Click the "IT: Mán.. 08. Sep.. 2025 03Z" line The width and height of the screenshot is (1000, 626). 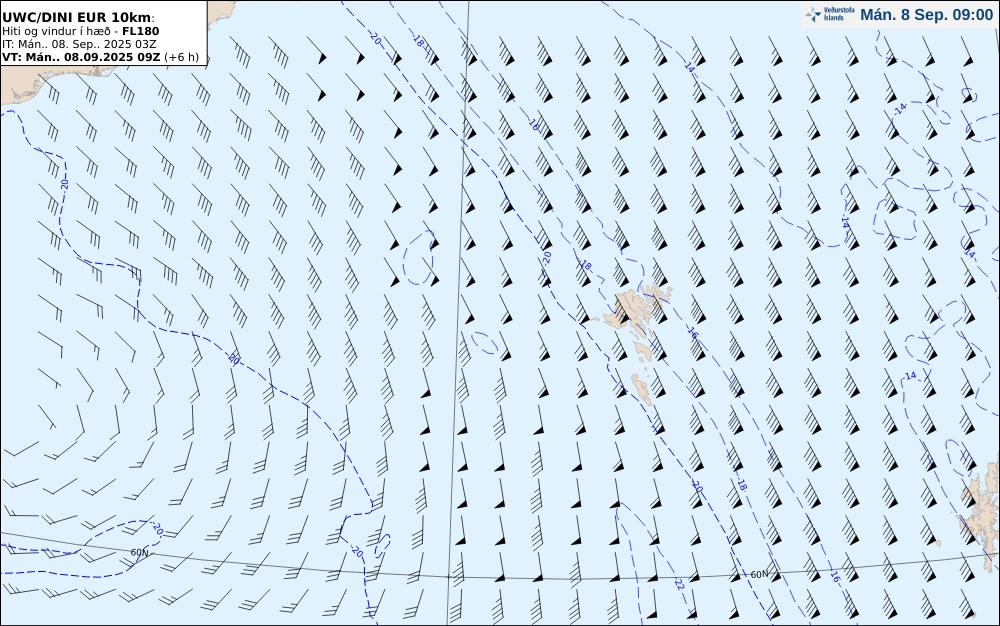(x=79, y=44)
